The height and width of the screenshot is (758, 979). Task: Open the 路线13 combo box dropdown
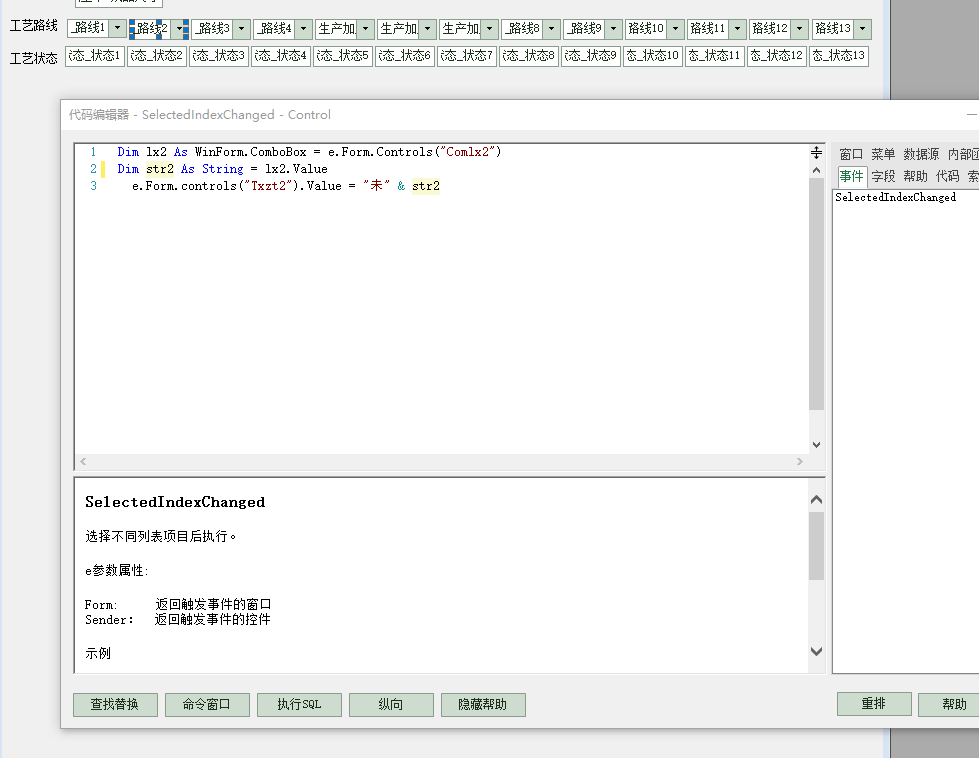(x=862, y=29)
